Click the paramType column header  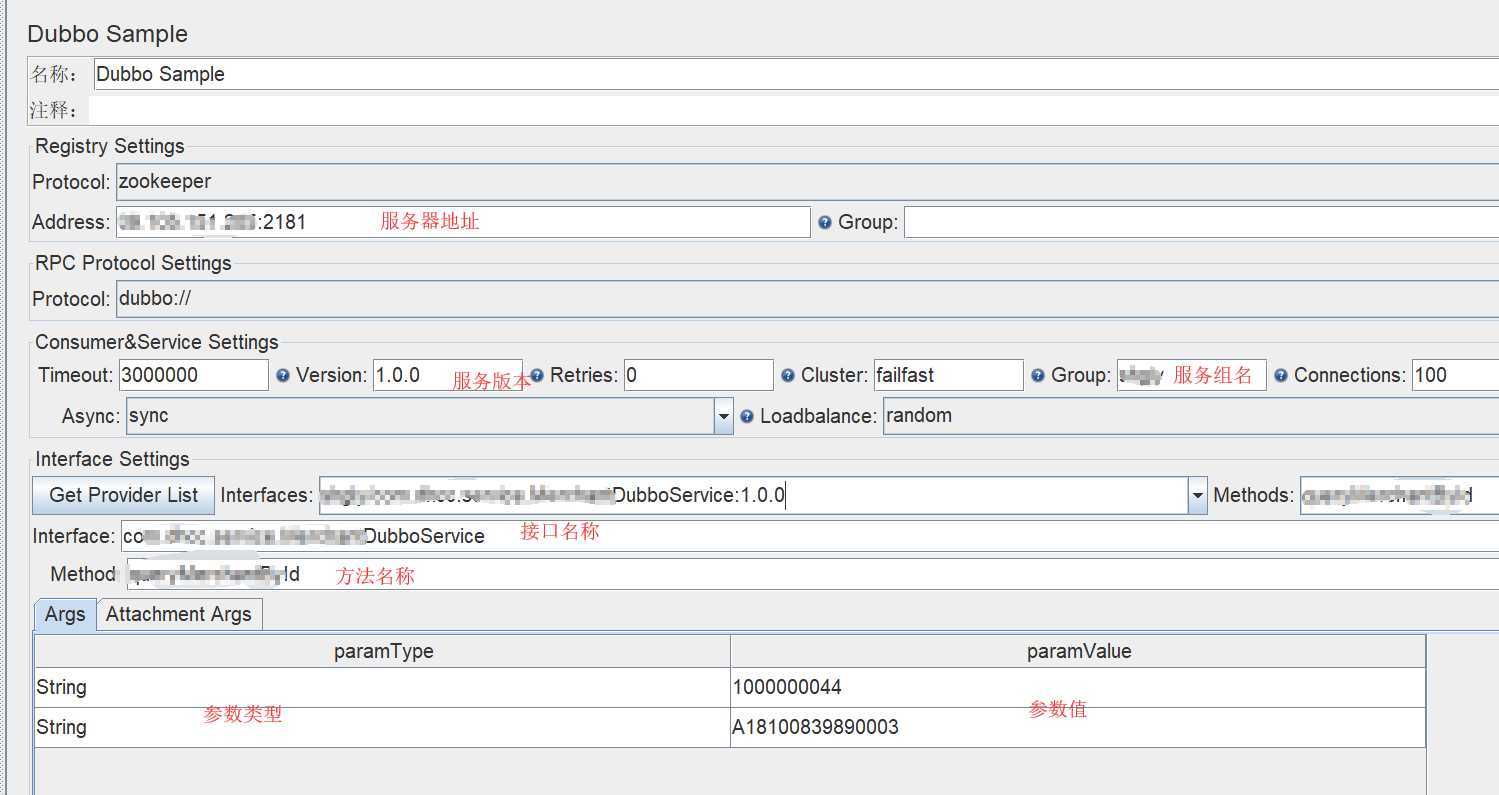(383, 651)
